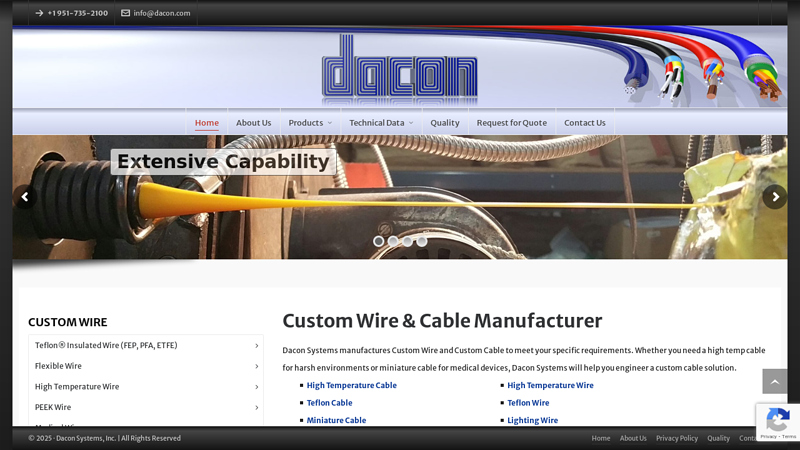Follow the Teflon Wire link
800x450 pixels.
528,403
